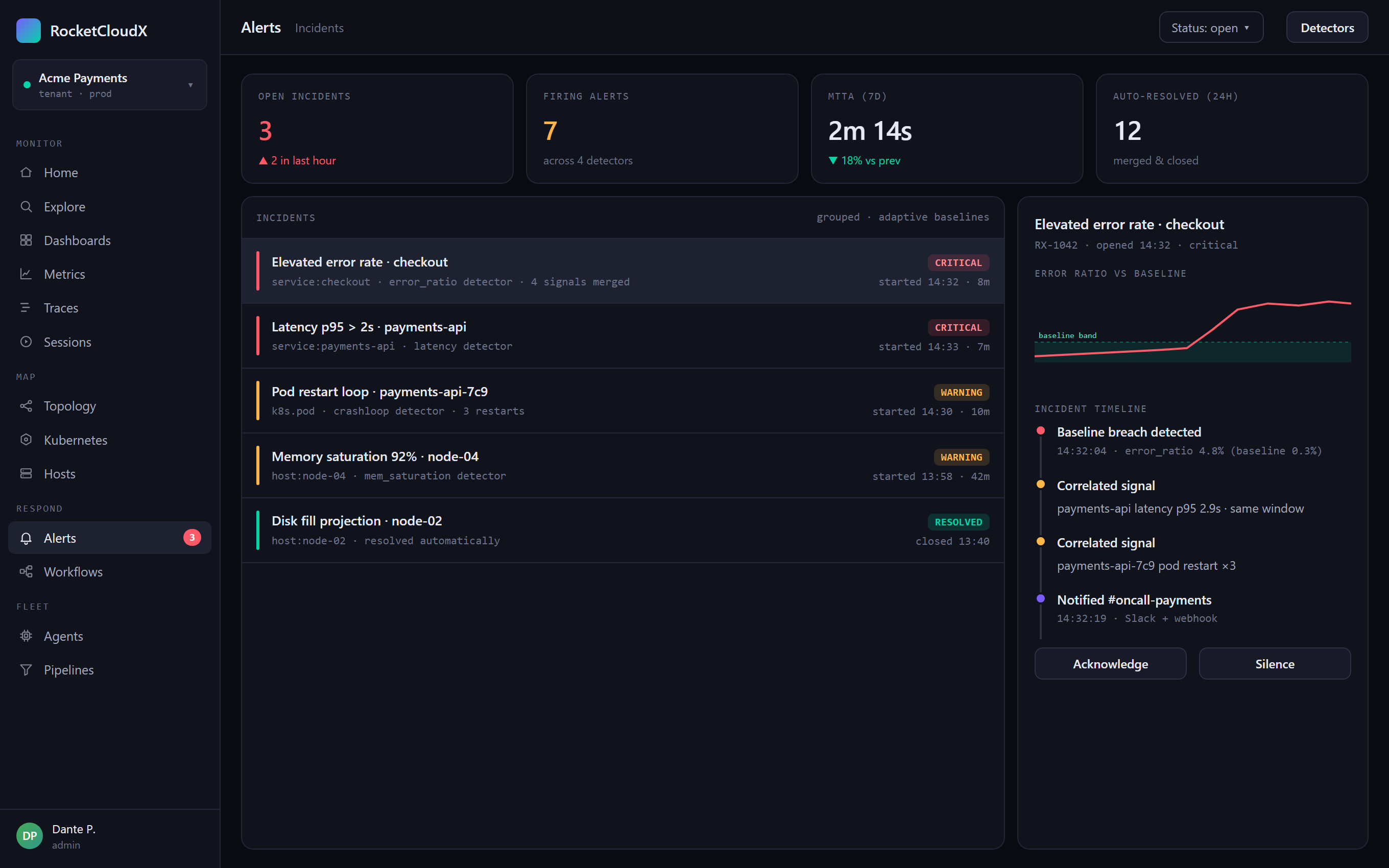Click the CRITICAL badge on checkout incident
This screenshot has width=1389, height=868.
coord(958,262)
